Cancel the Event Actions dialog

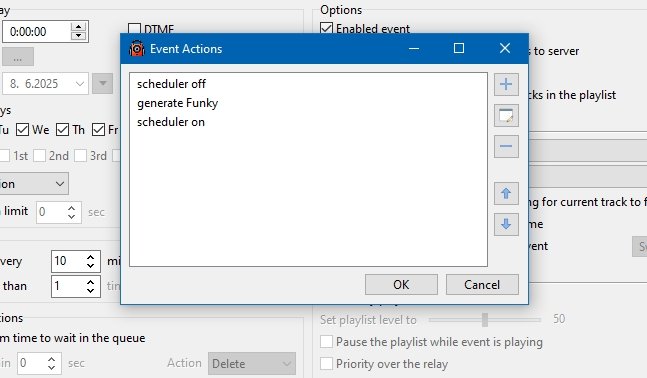click(482, 285)
